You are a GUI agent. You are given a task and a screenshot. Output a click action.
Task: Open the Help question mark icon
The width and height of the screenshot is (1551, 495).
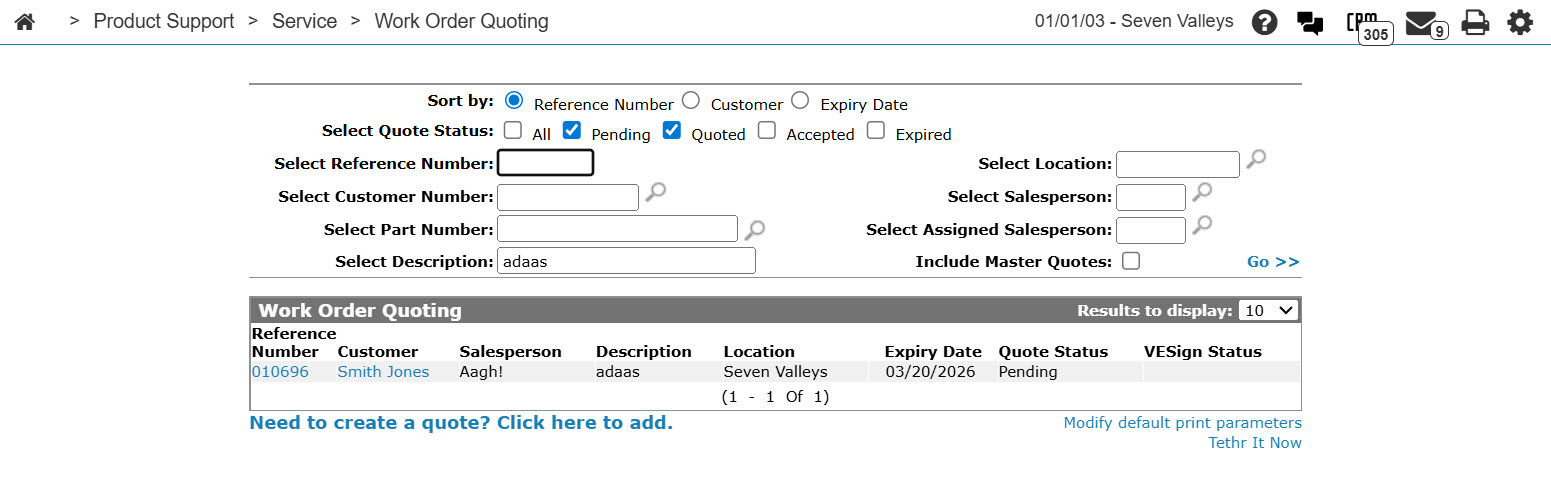click(1265, 22)
